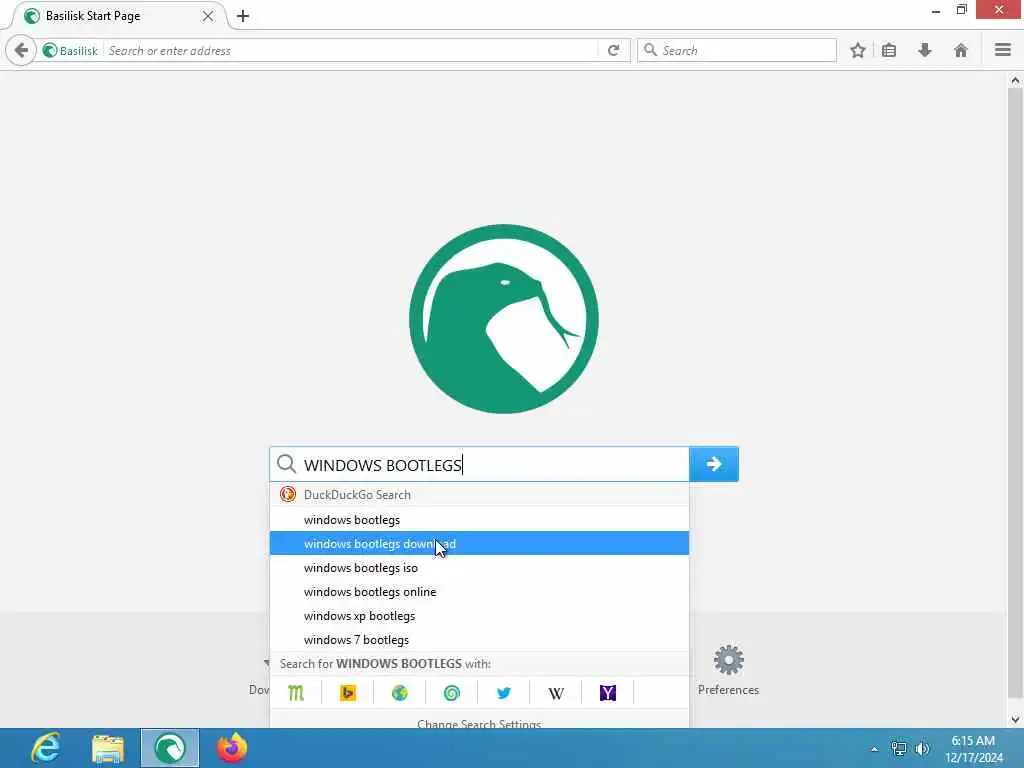Viewport: 1024px width, 768px height.
Task: Click the scrollbar up arrow
Action: coord(1015,80)
